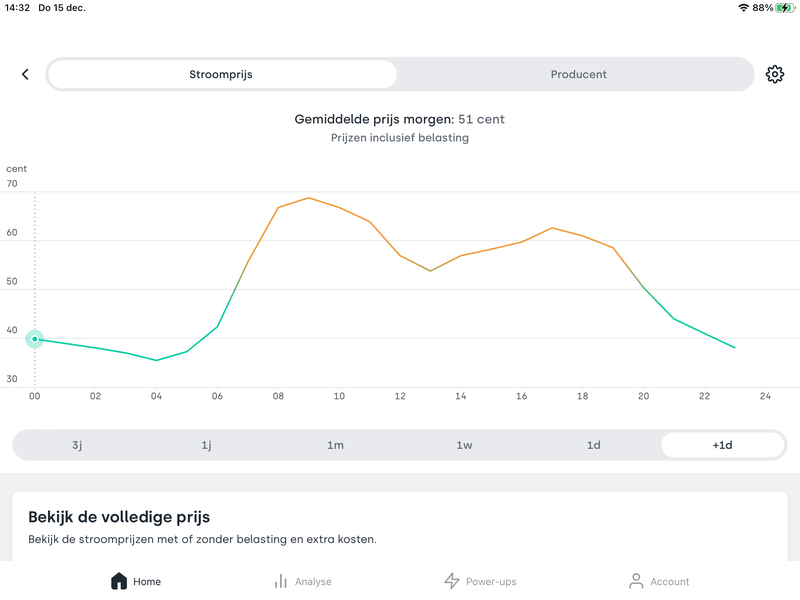Open the settings gear icon
The width and height of the screenshot is (800, 600).
pos(775,74)
